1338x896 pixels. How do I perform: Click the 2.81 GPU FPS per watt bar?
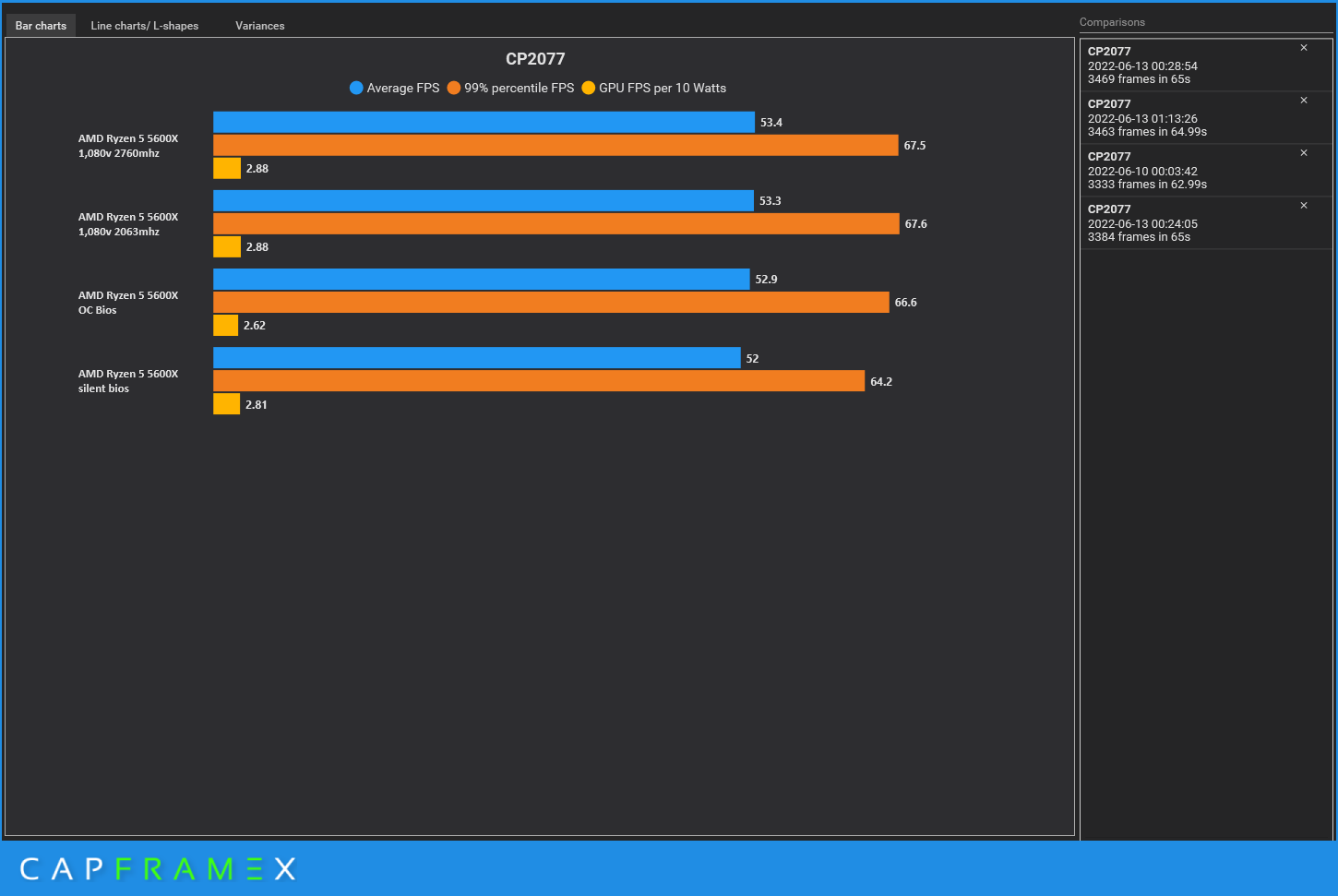click(227, 404)
